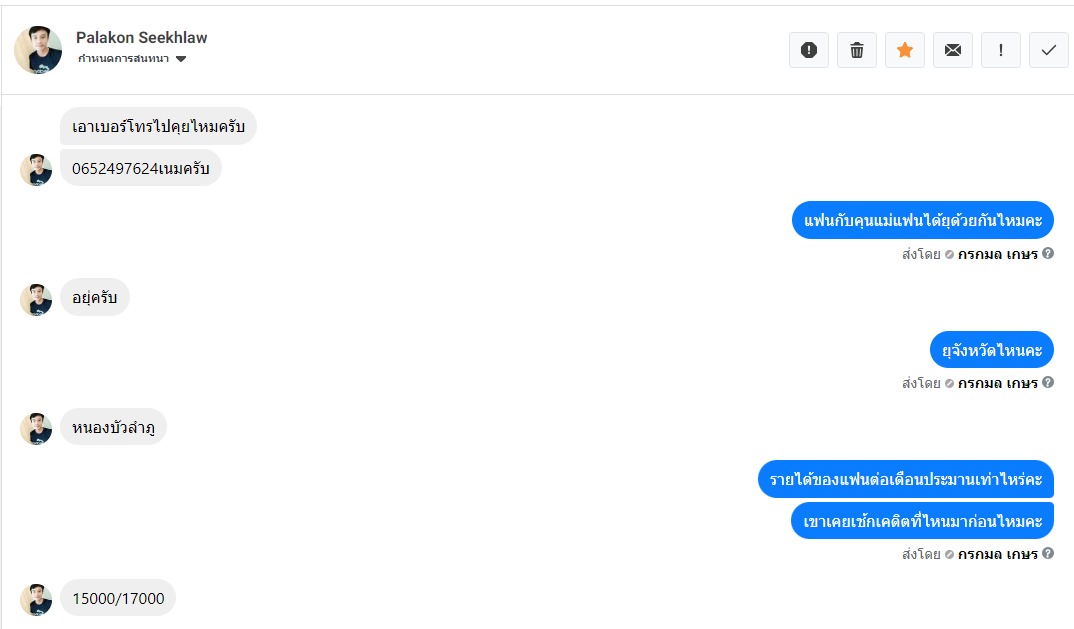Select the message bubble "0652497624เนมครับ"
The height and width of the screenshot is (629, 1074).
141,169
